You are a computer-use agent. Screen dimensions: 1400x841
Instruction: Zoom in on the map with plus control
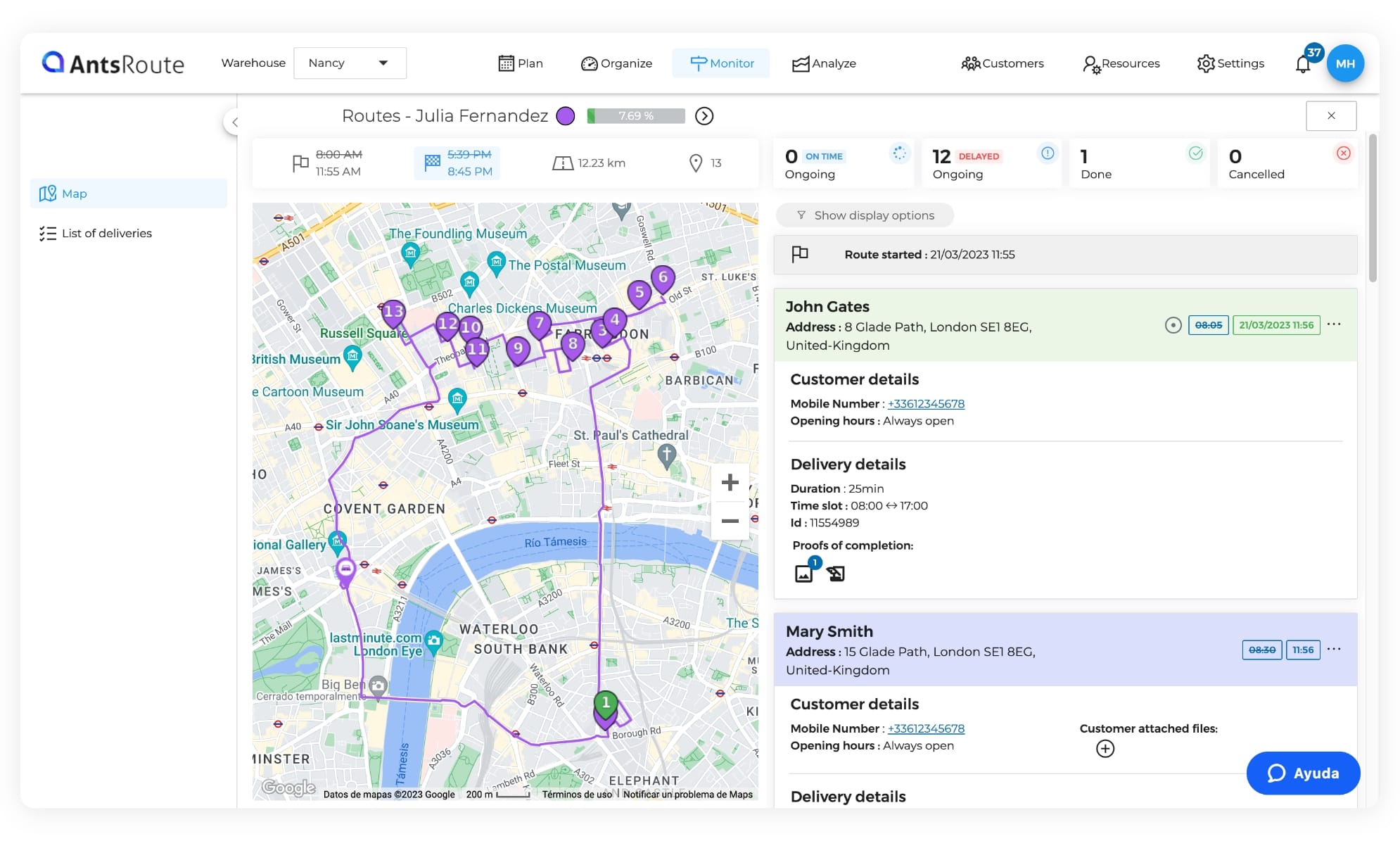[730, 482]
